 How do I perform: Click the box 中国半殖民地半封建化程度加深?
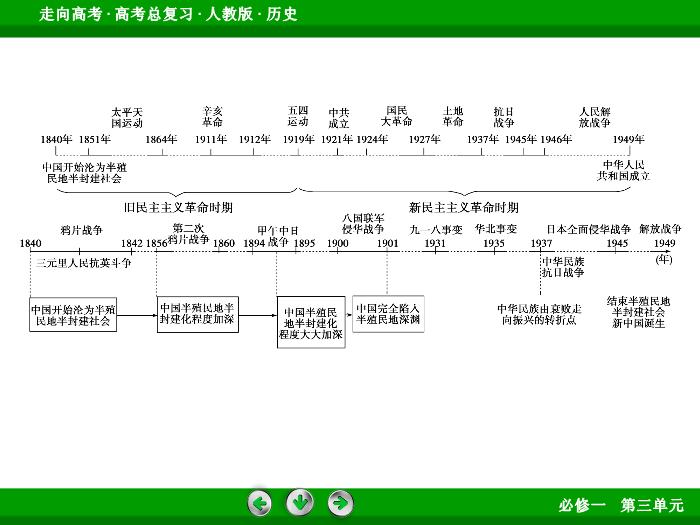[x=198, y=314]
